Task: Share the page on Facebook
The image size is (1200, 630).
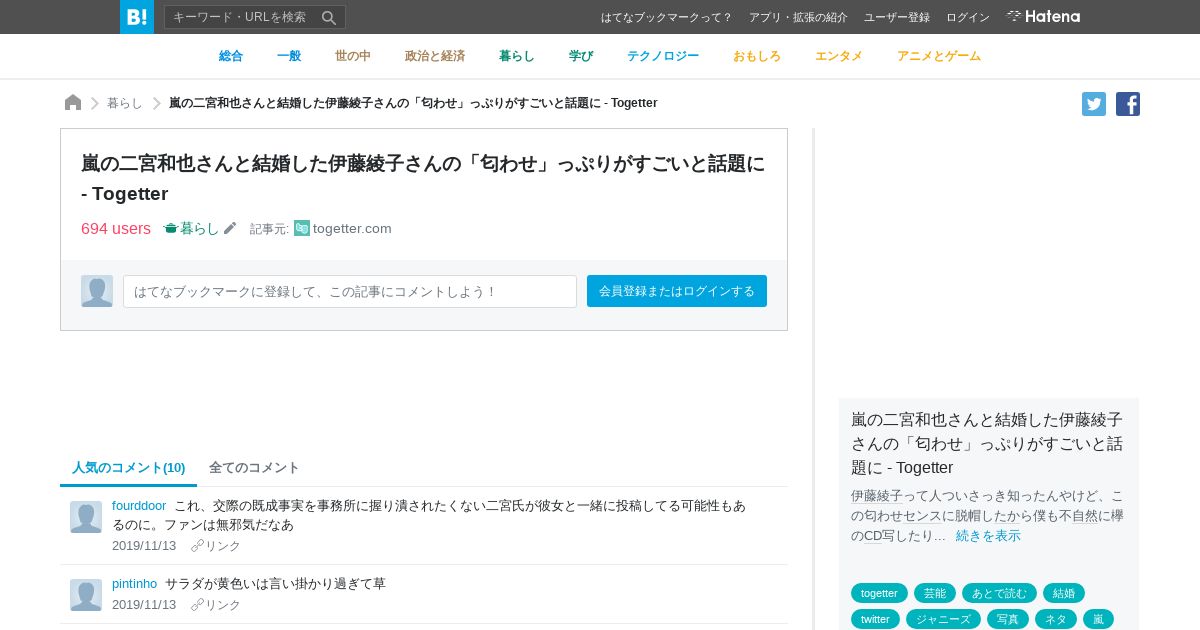Action: 1128,104
